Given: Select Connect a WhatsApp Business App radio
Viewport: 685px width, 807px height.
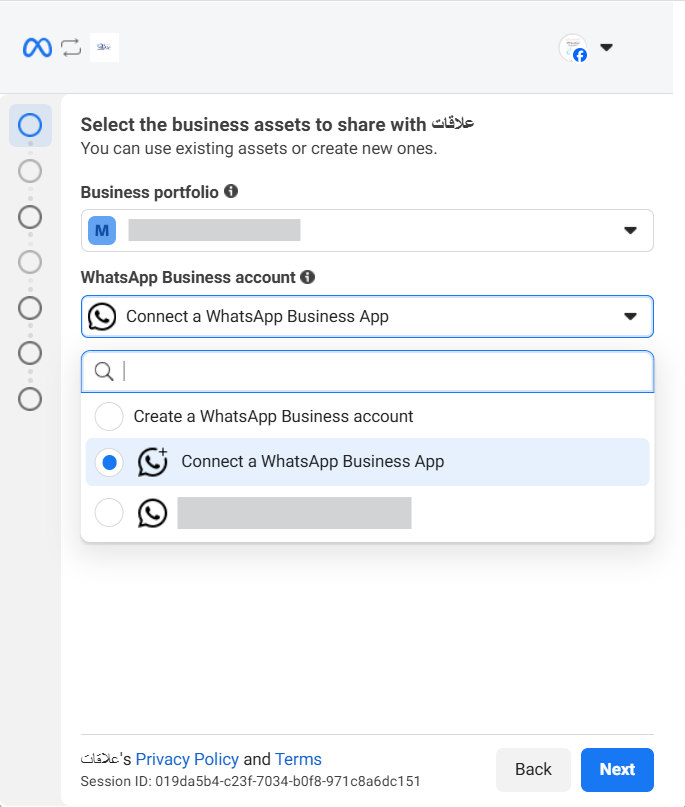Looking at the screenshot, I should pyautogui.click(x=109, y=462).
